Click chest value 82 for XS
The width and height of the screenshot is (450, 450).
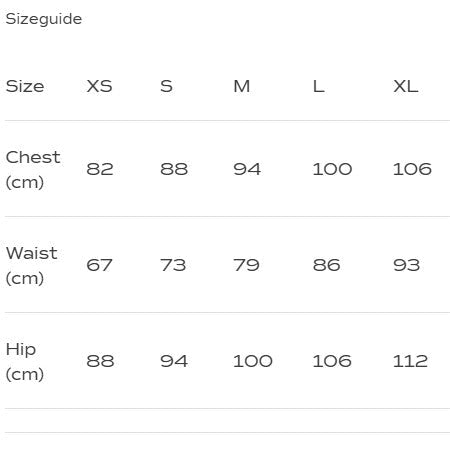tap(100, 169)
